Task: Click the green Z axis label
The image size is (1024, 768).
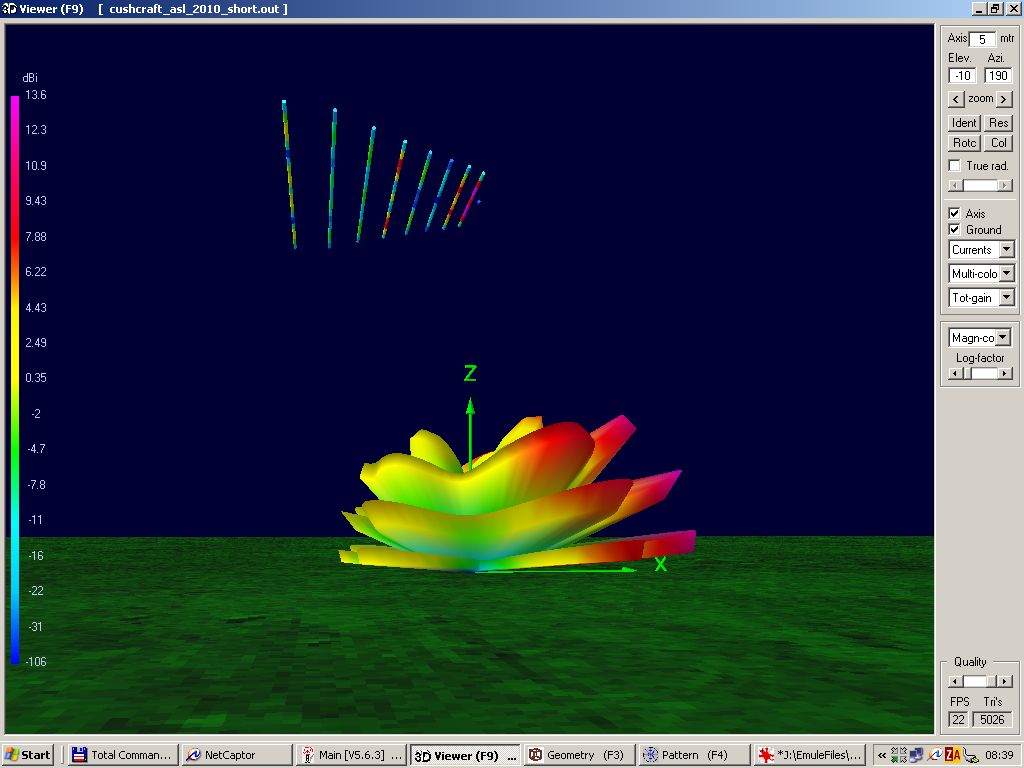Action: click(x=470, y=374)
